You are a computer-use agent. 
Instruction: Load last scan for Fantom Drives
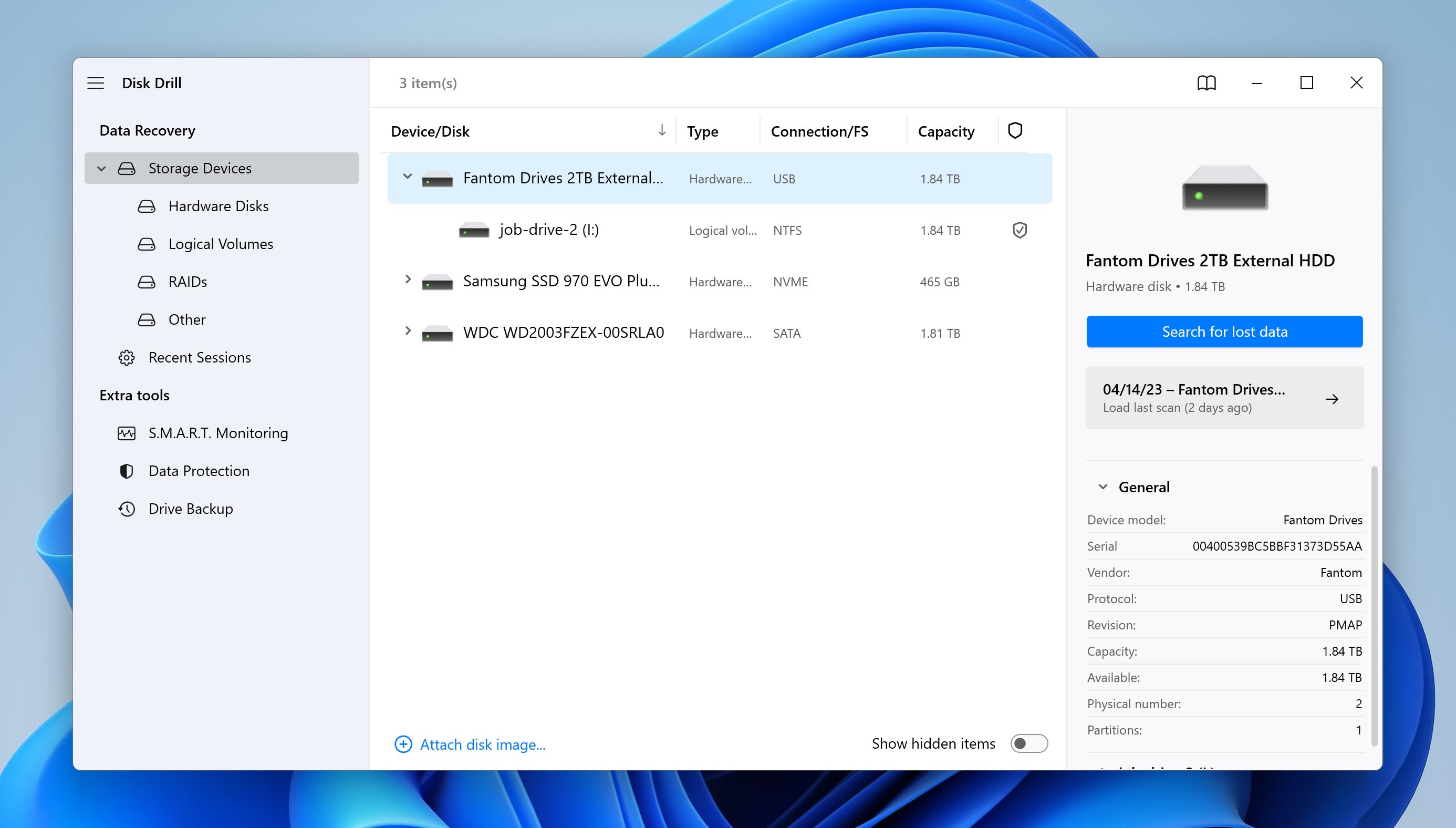[1224, 397]
